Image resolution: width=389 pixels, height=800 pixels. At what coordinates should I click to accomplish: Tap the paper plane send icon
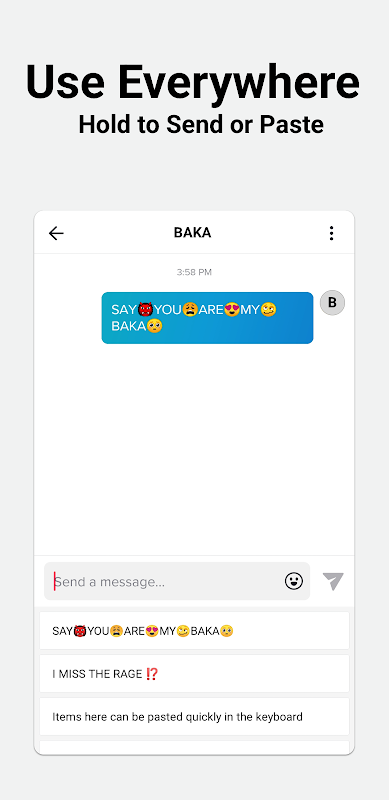pyautogui.click(x=333, y=581)
